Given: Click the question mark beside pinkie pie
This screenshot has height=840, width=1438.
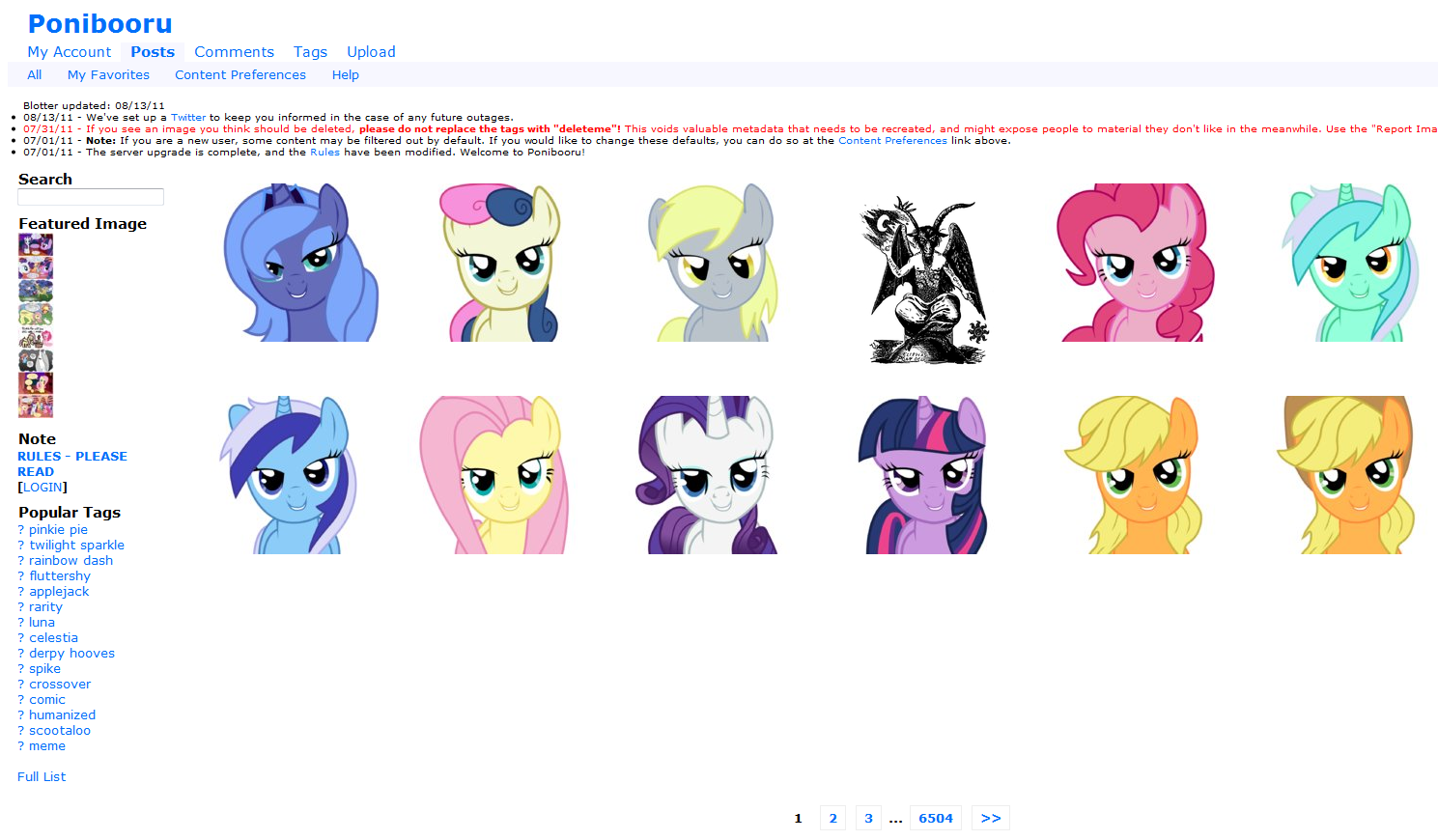Looking at the screenshot, I should tap(21, 530).
